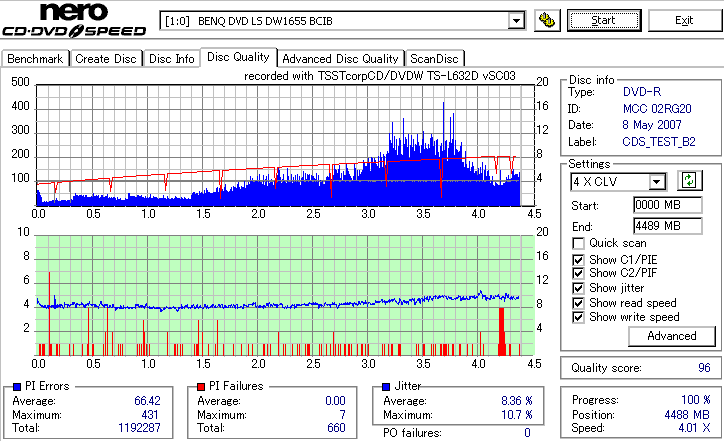This screenshot has width=724, height=441.
Task: Click the label CDS_TEST_B2
Action: tap(659, 142)
